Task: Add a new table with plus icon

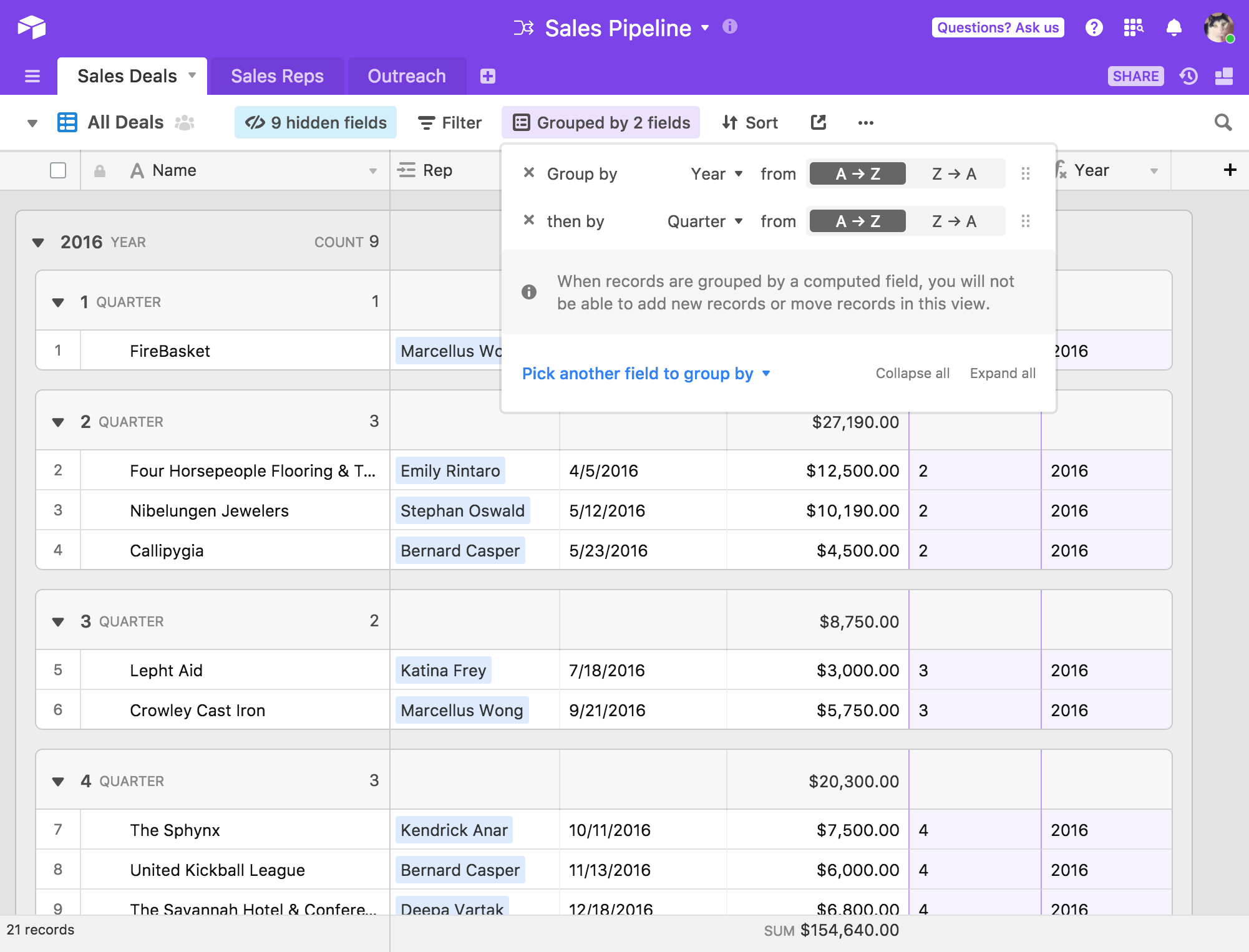Action: (488, 76)
